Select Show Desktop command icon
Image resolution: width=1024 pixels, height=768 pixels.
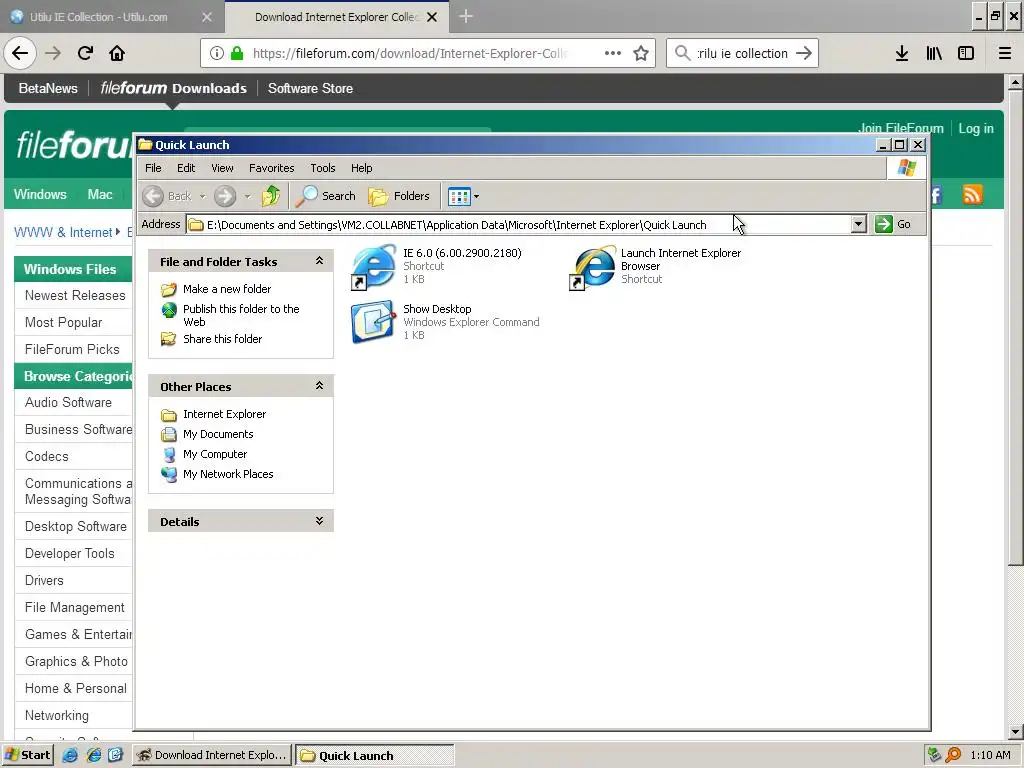click(x=374, y=321)
